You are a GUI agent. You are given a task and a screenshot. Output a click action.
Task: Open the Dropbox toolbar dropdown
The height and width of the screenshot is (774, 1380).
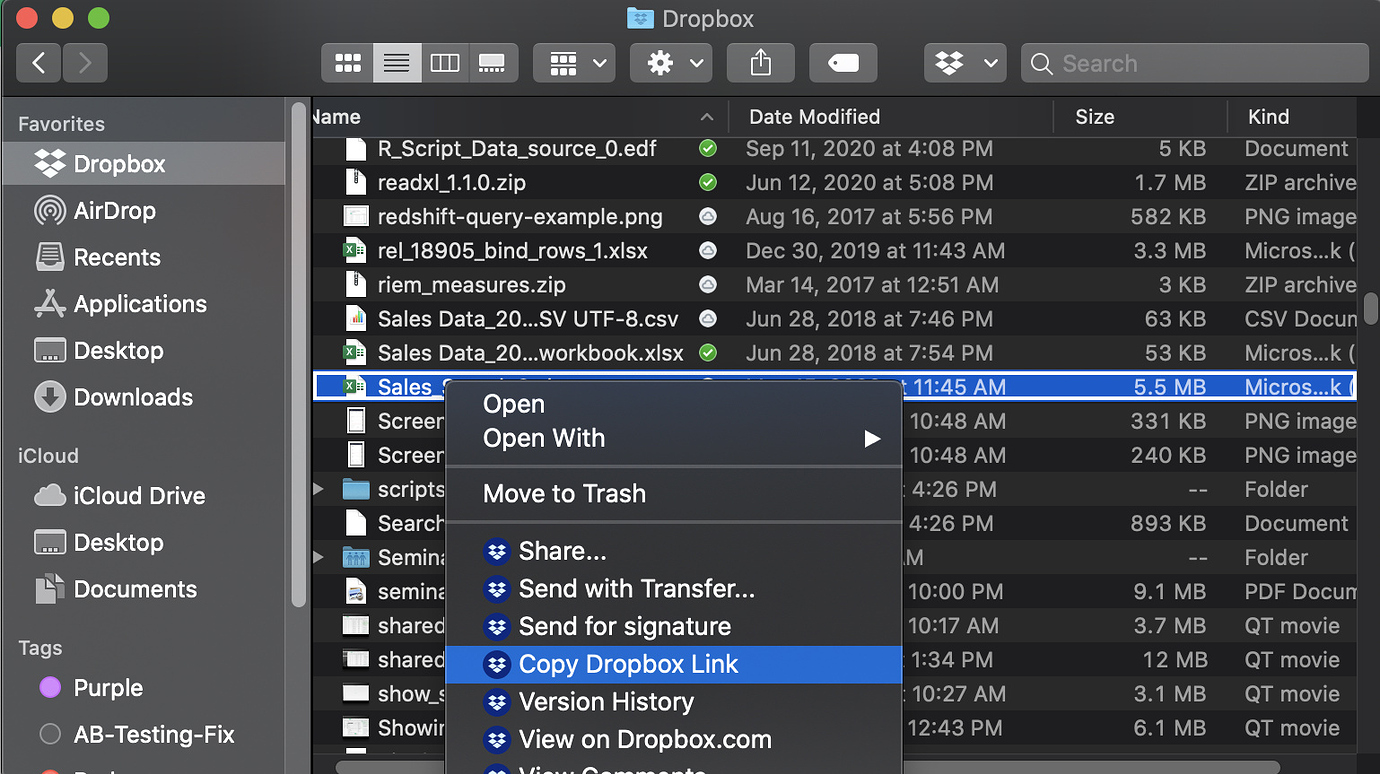coord(965,63)
